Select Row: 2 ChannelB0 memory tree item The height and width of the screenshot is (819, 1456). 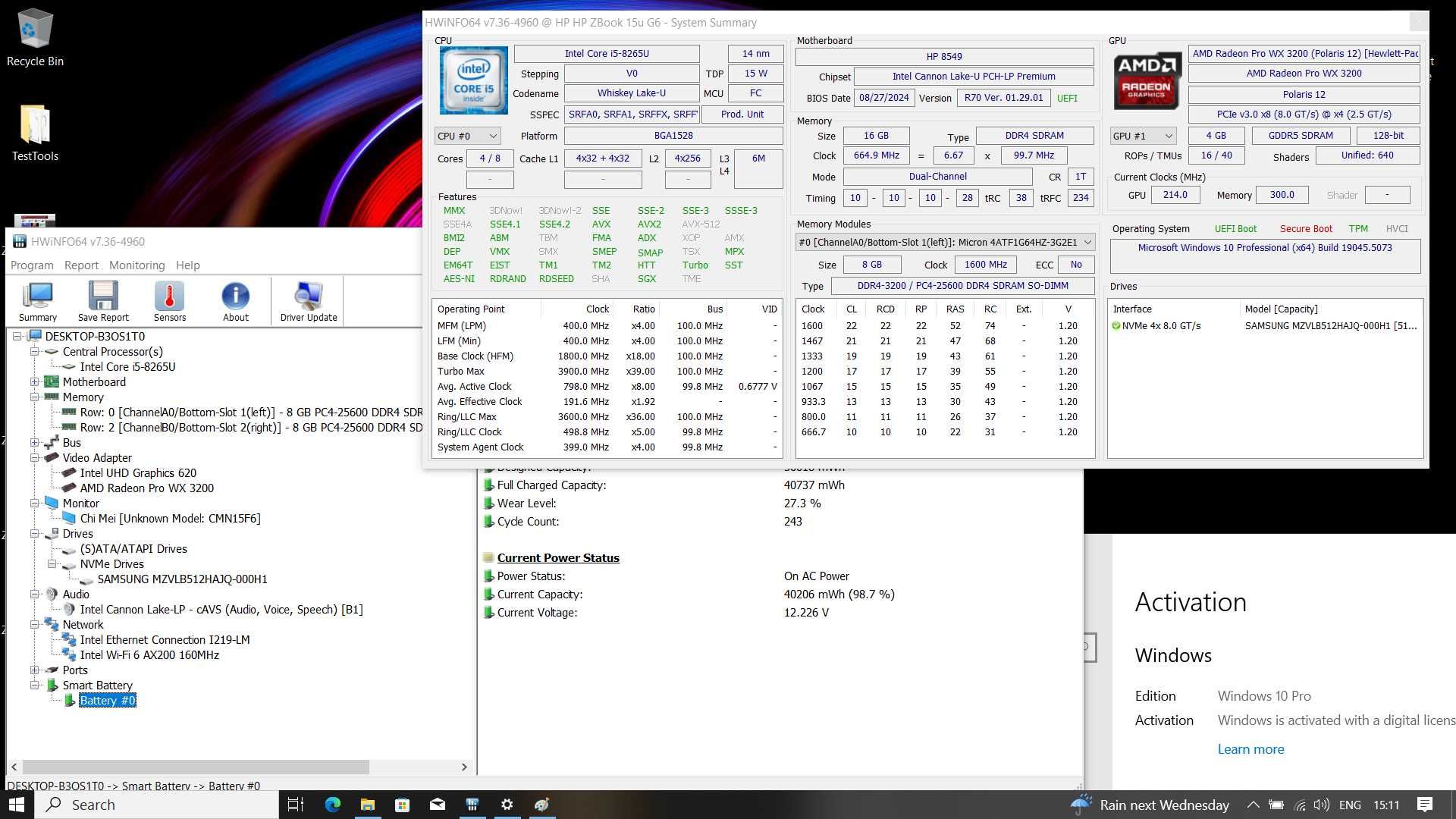(x=251, y=427)
